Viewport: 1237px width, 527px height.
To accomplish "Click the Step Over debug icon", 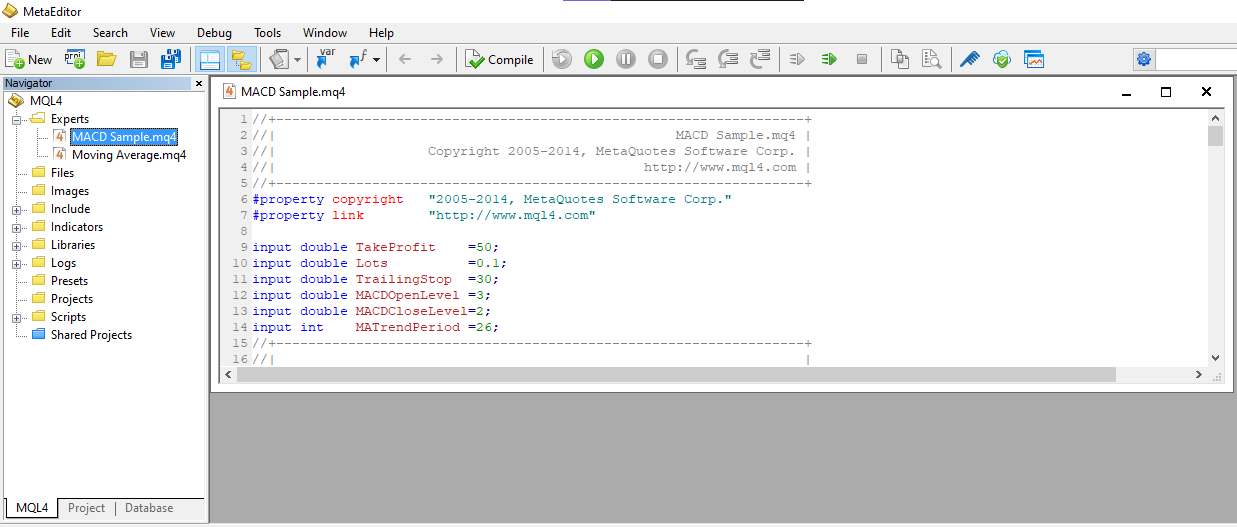I will coord(728,59).
